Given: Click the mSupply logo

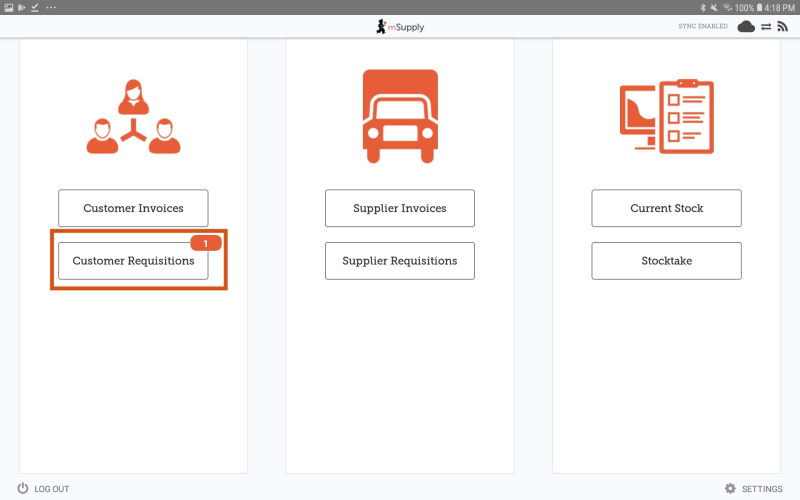Looking at the screenshot, I should pos(400,27).
